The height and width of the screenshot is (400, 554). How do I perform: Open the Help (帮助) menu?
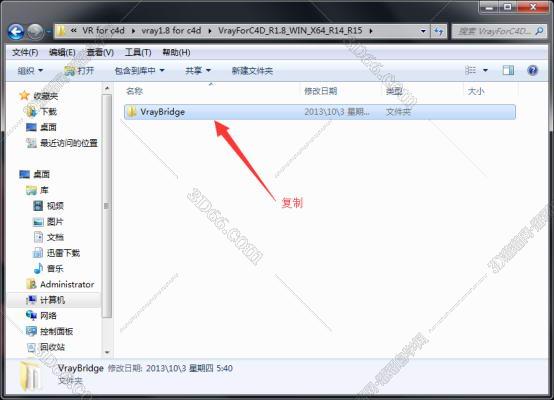pos(176,53)
